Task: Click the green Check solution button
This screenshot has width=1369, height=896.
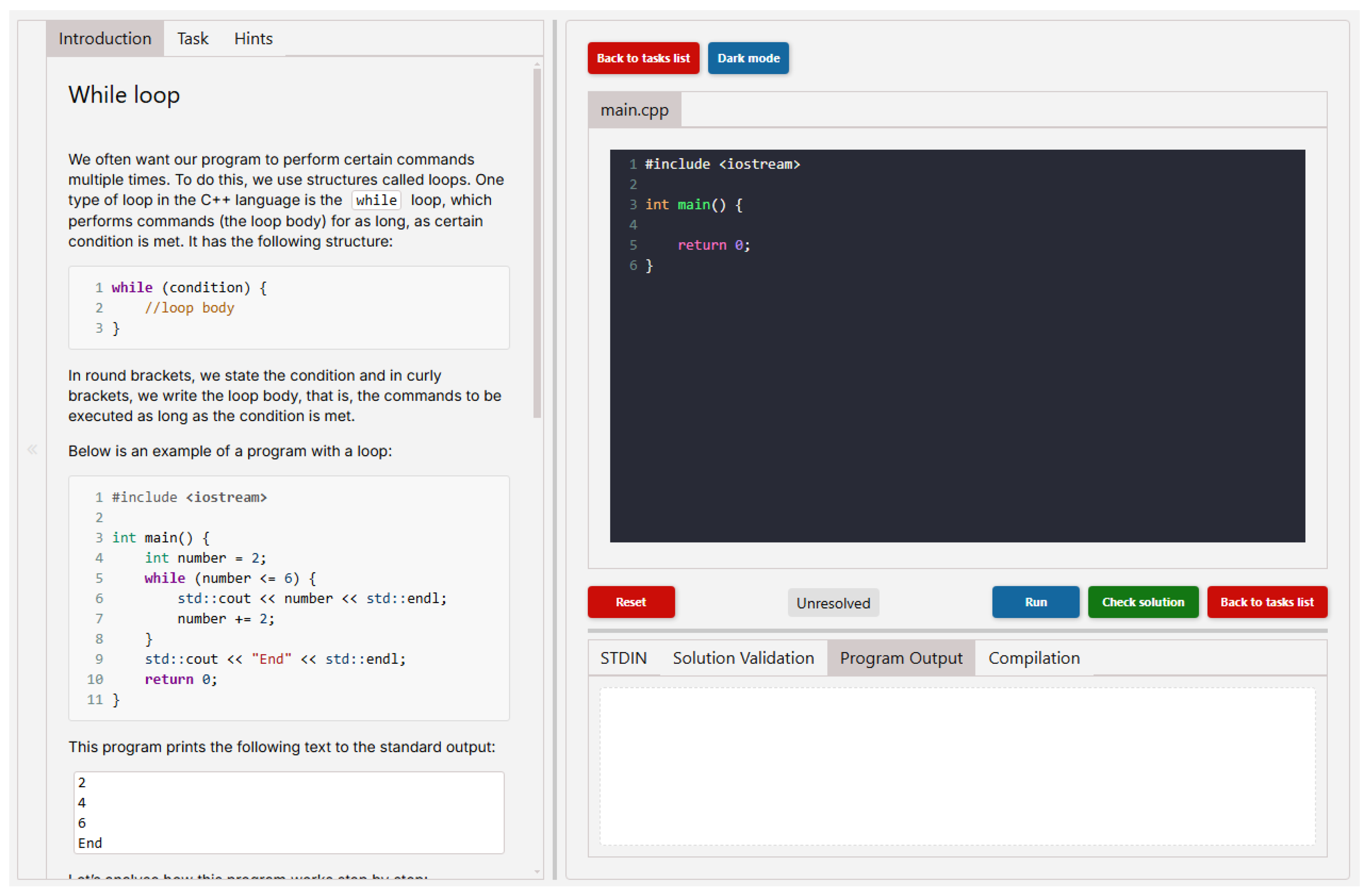Action: (1143, 602)
